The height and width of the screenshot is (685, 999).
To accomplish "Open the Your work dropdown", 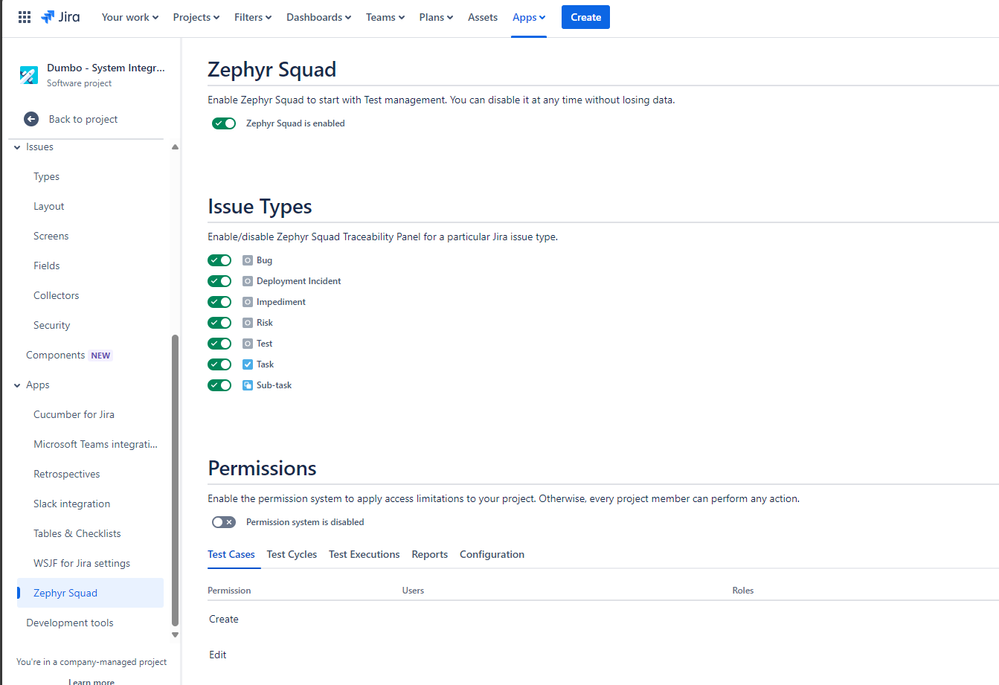I will [130, 17].
